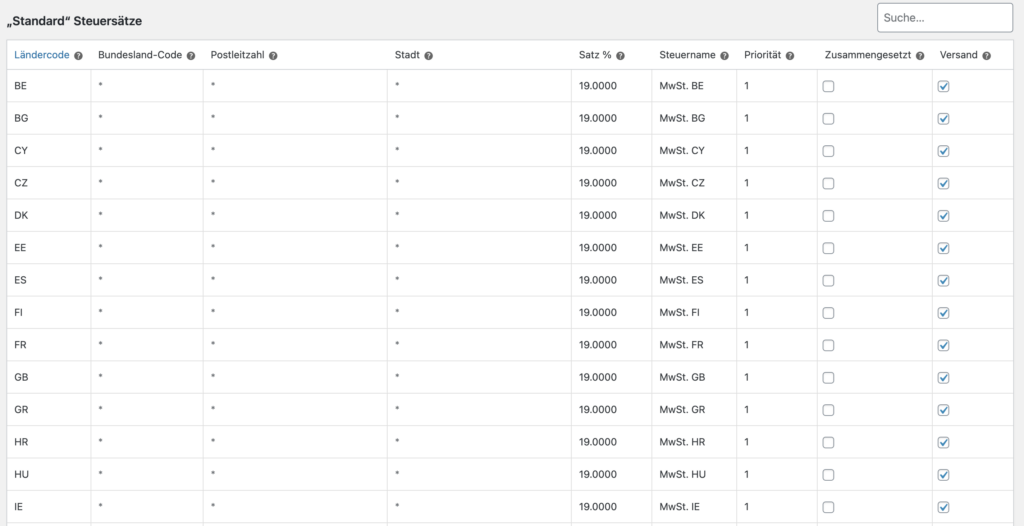Screen dimensions: 1024x526
Task: Edit country code cell GB
Action: pyautogui.click(x=49, y=377)
